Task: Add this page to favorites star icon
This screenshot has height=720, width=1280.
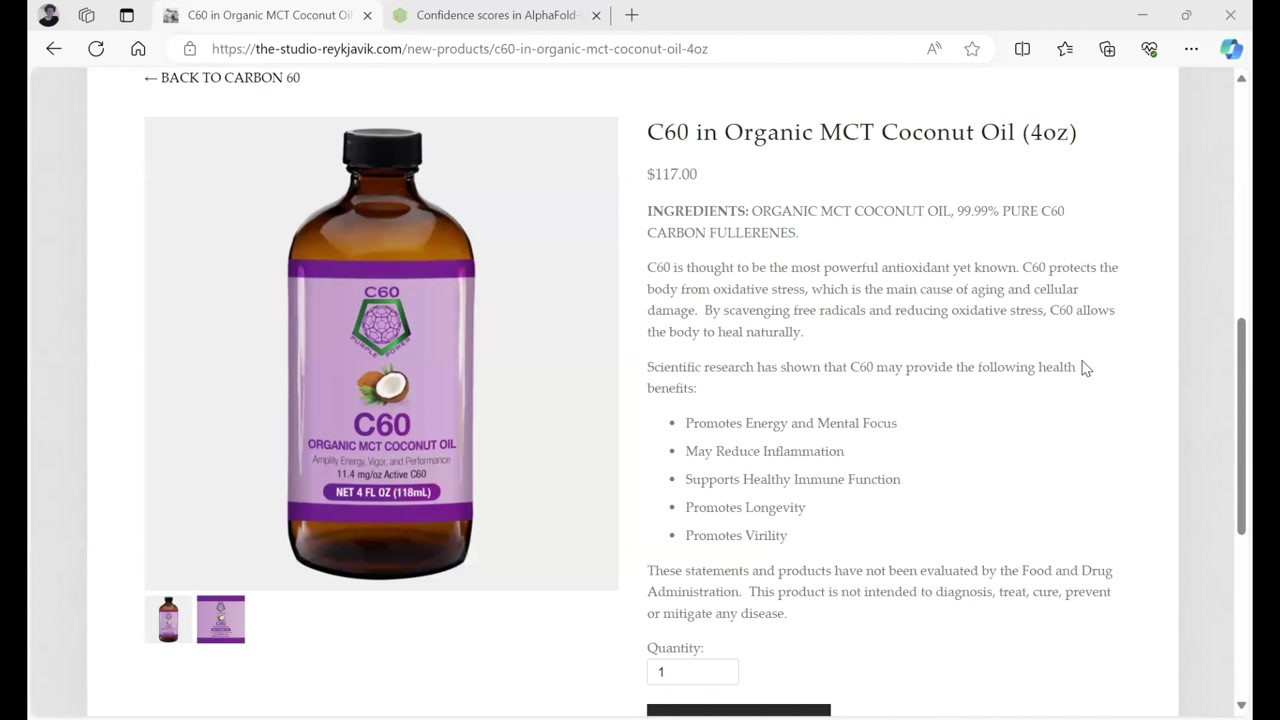Action: [x=972, y=48]
